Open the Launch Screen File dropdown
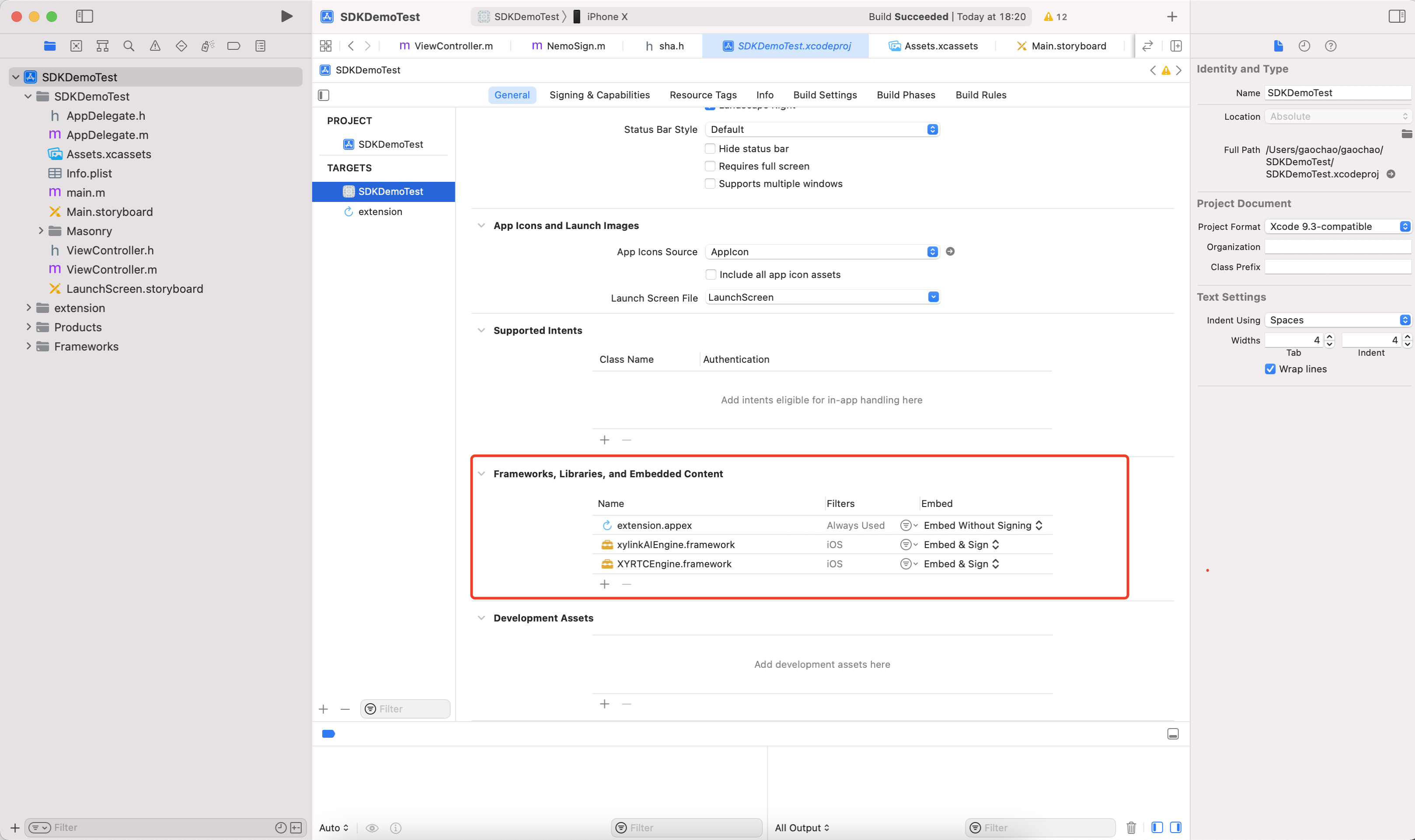This screenshot has width=1415, height=840. (822, 297)
